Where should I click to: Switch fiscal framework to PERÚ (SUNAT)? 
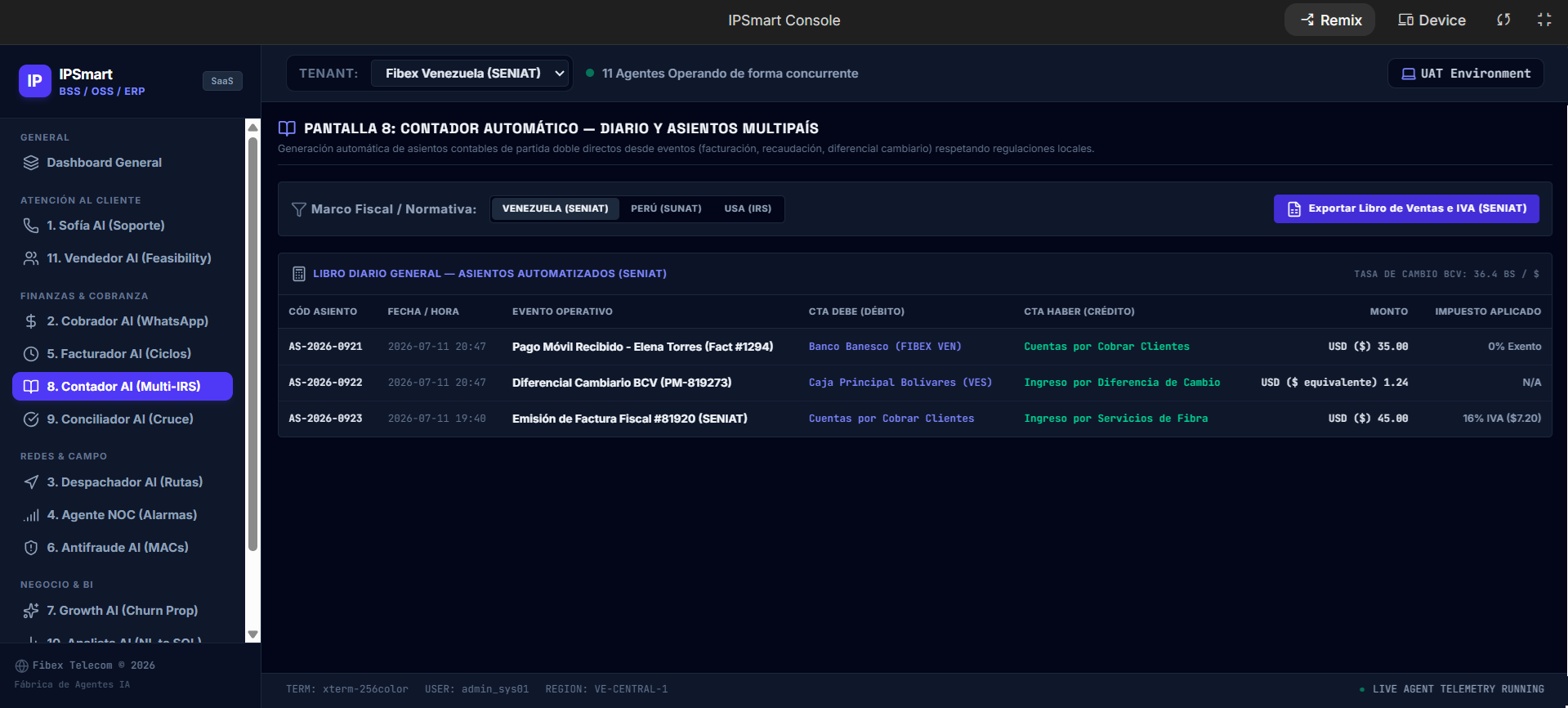[666, 208]
